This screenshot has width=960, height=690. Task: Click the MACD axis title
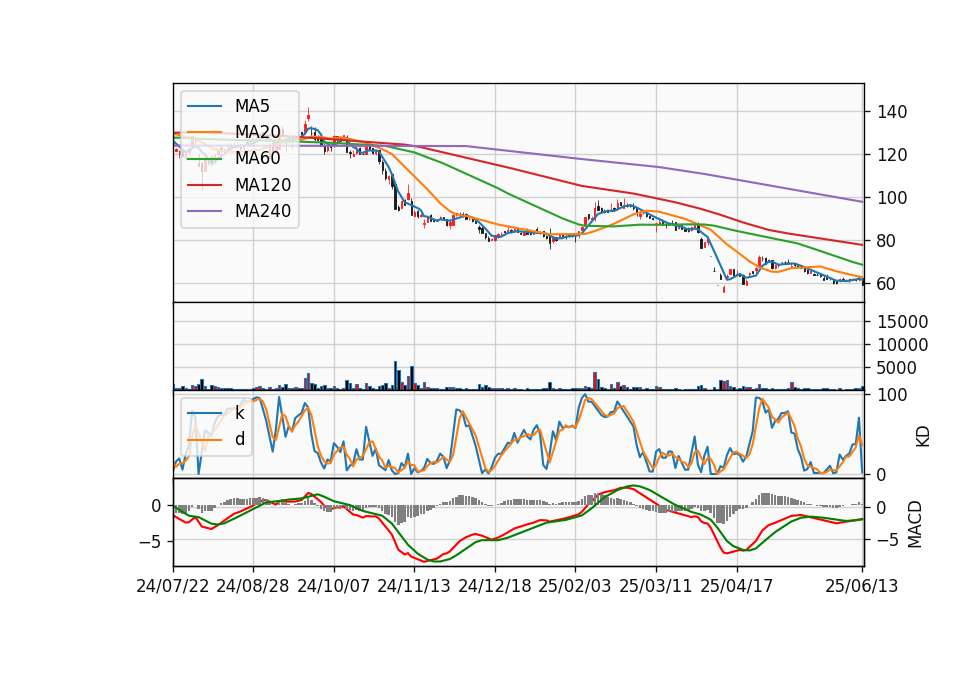(915, 524)
